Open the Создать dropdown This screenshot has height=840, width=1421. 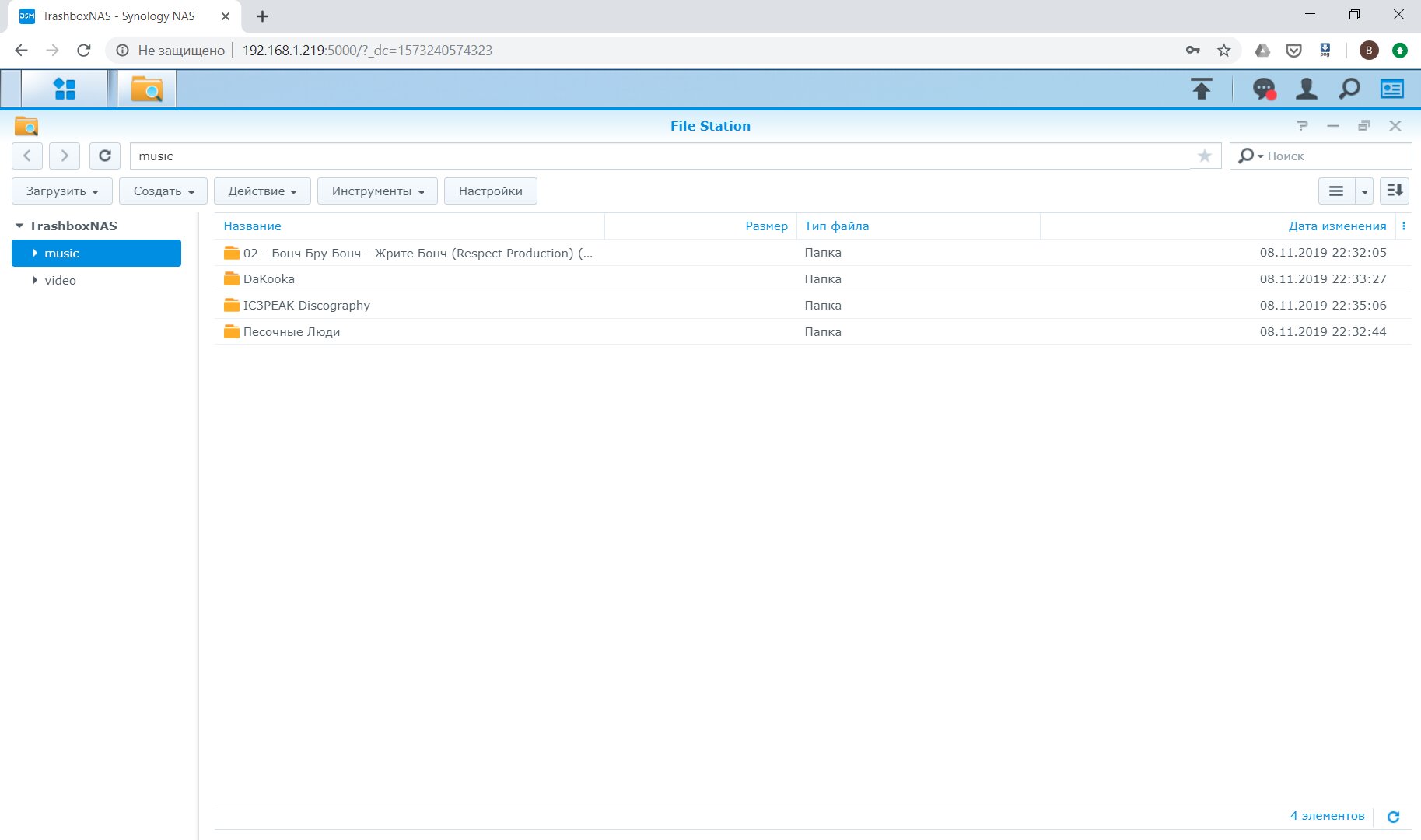point(163,191)
